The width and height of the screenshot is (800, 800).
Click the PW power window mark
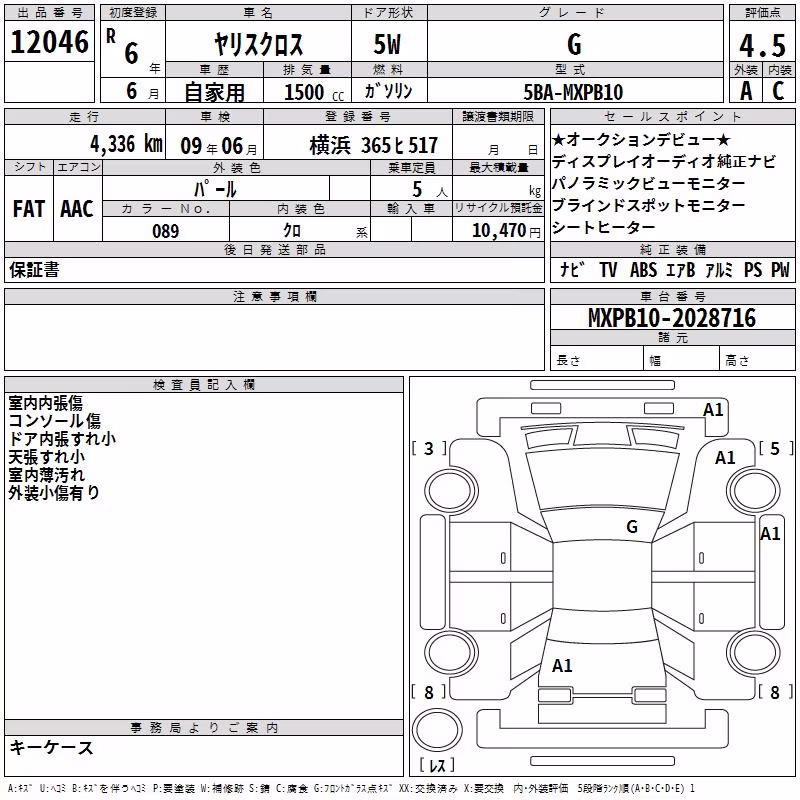tap(780, 269)
